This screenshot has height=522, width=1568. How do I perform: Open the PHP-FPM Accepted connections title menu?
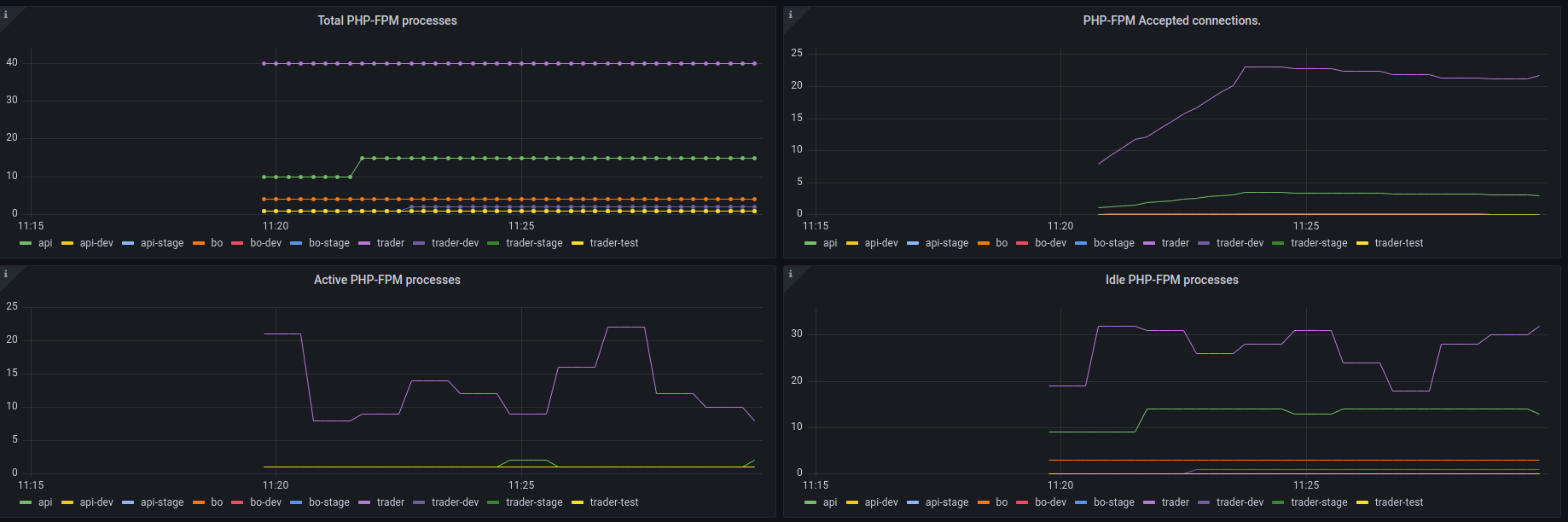pos(1171,20)
